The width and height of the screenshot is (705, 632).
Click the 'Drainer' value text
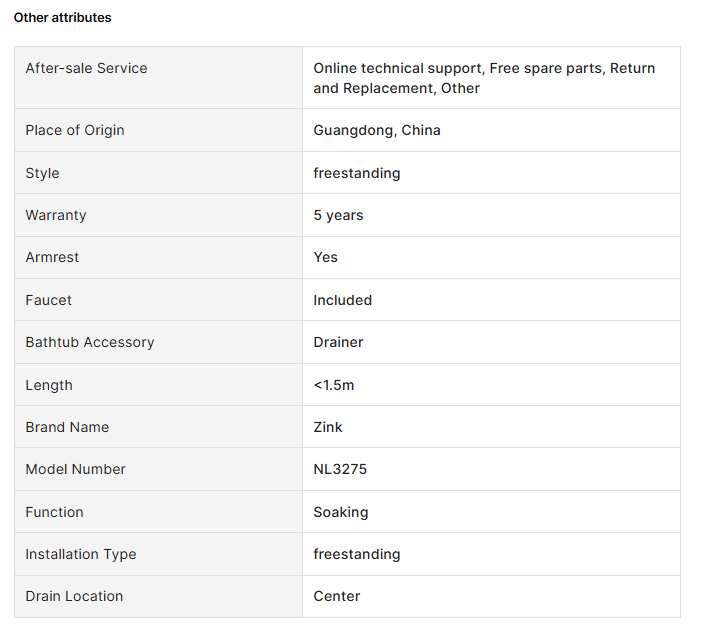tap(338, 342)
